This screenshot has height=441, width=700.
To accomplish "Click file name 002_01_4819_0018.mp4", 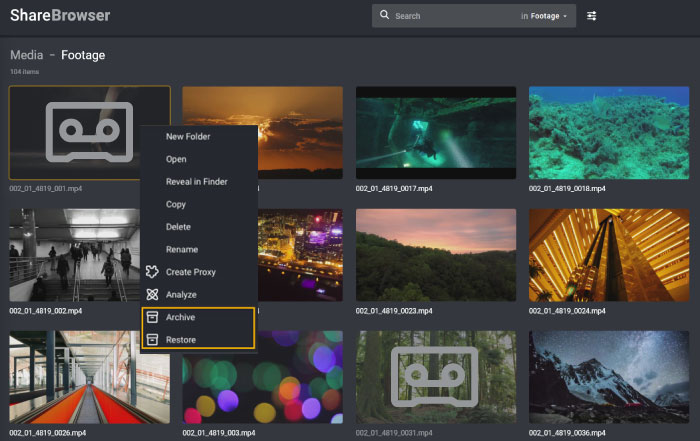I will point(567,188).
